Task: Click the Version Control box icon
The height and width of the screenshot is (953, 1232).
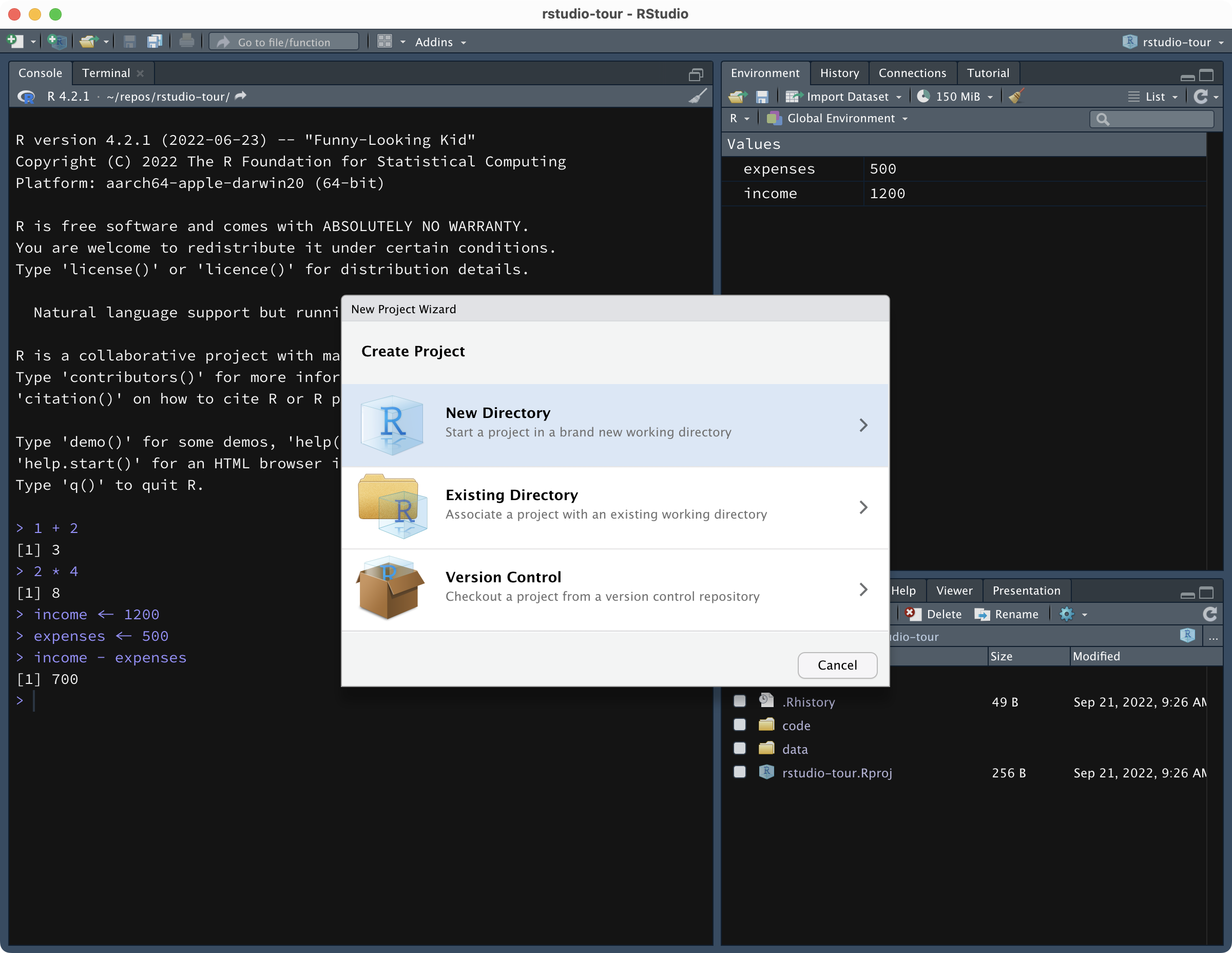Action: click(x=390, y=588)
